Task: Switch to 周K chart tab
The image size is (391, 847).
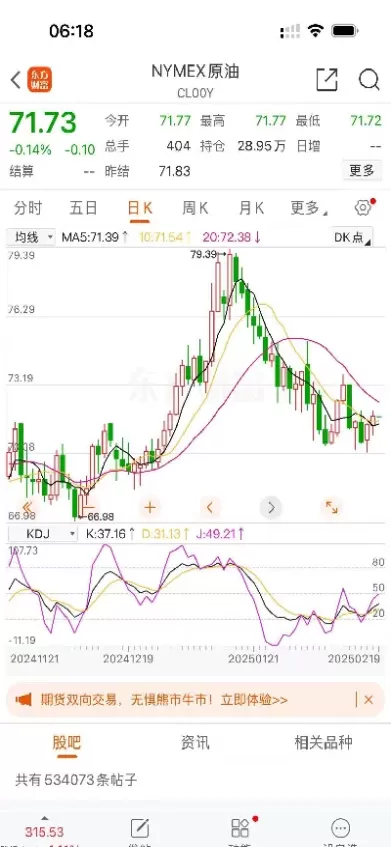Action: 196,208
